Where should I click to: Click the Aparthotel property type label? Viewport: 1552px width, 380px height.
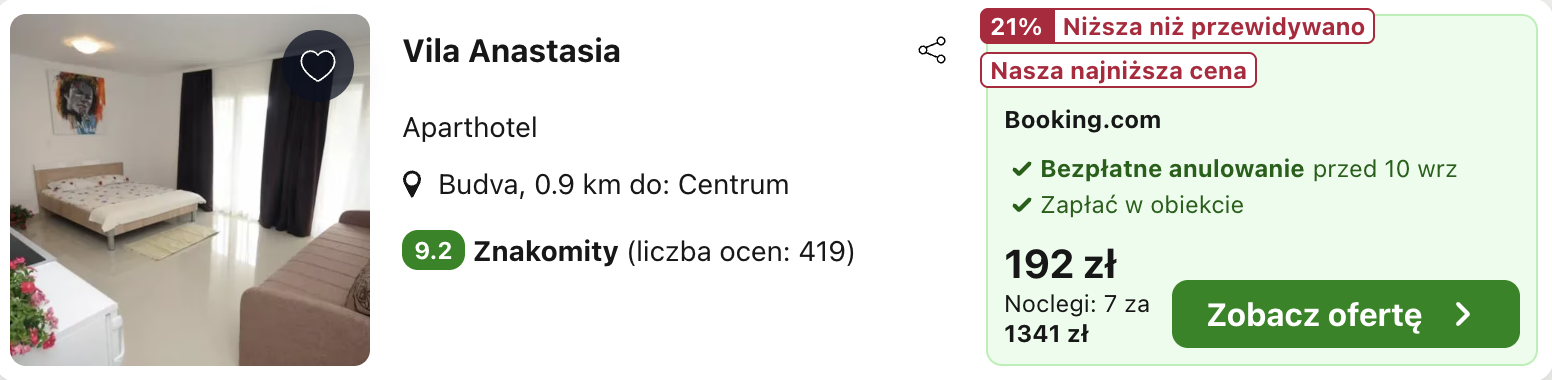[x=470, y=128]
